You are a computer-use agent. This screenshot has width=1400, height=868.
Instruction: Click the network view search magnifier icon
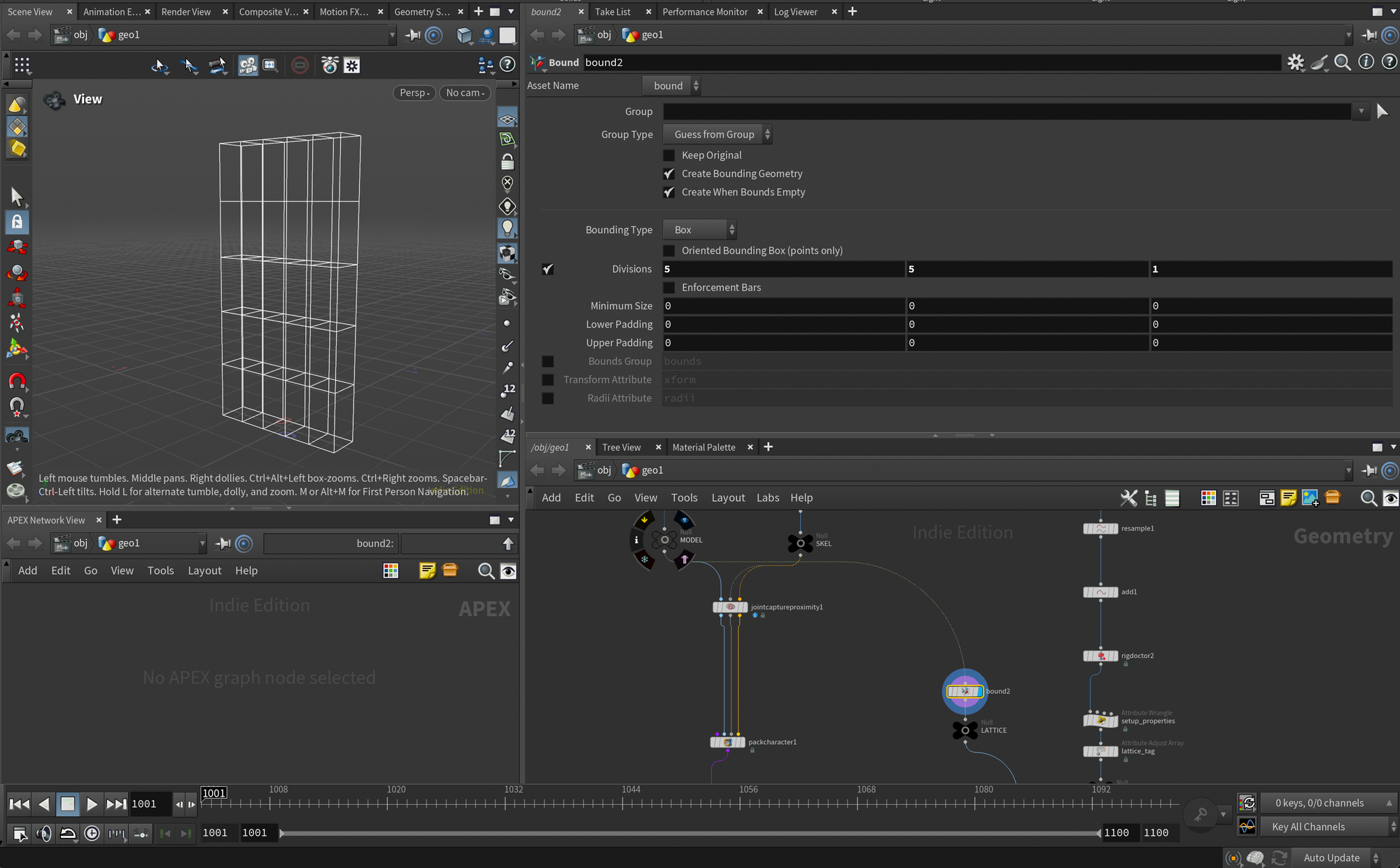pos(1368,498)
